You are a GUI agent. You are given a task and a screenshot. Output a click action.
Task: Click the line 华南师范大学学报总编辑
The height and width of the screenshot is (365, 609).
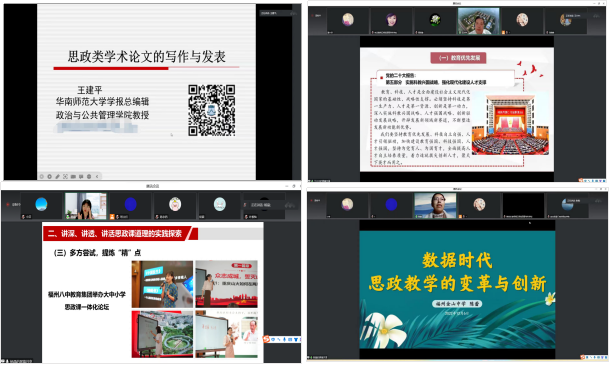(102, 102)
